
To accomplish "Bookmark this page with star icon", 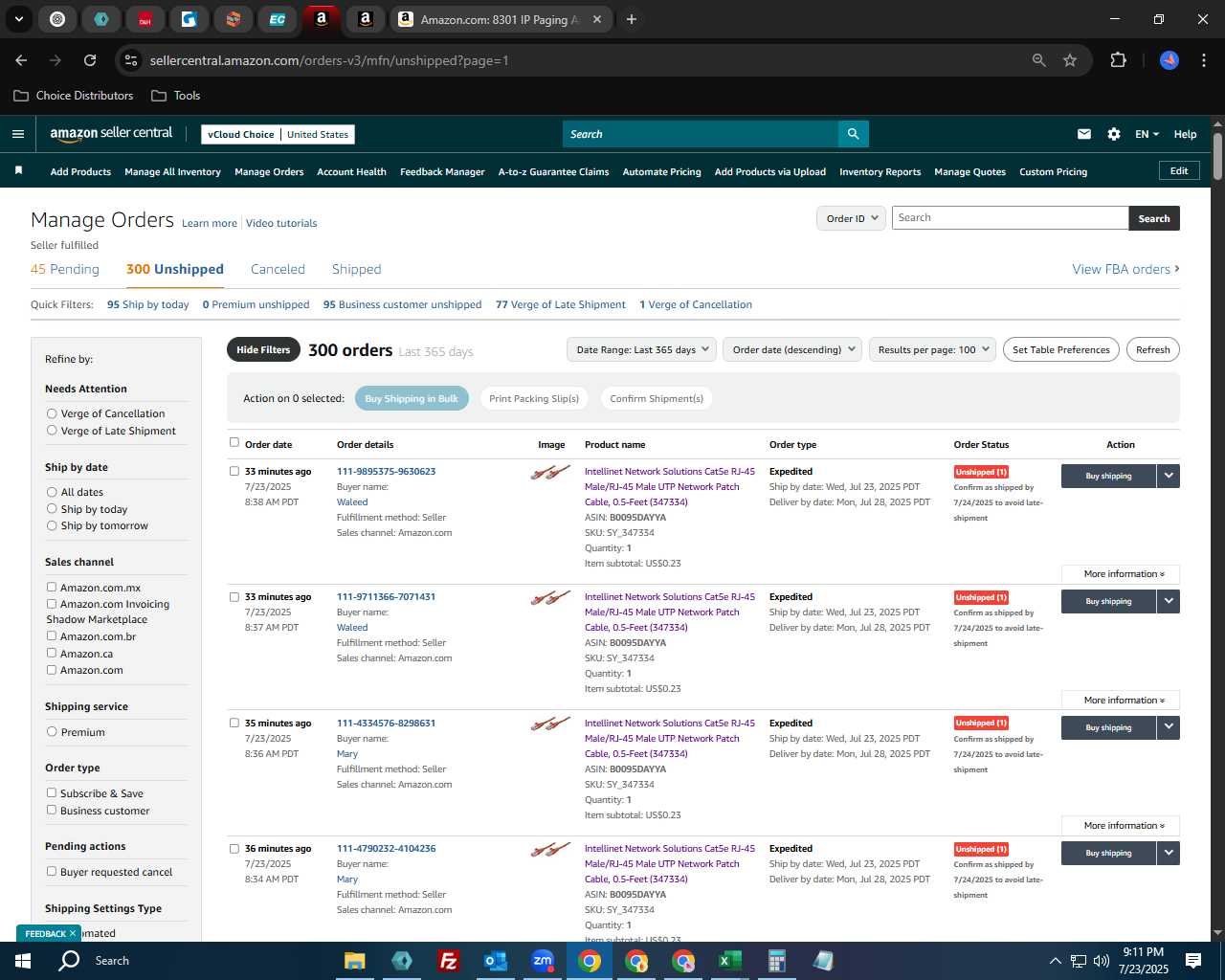I will [x=1070, y=60].
